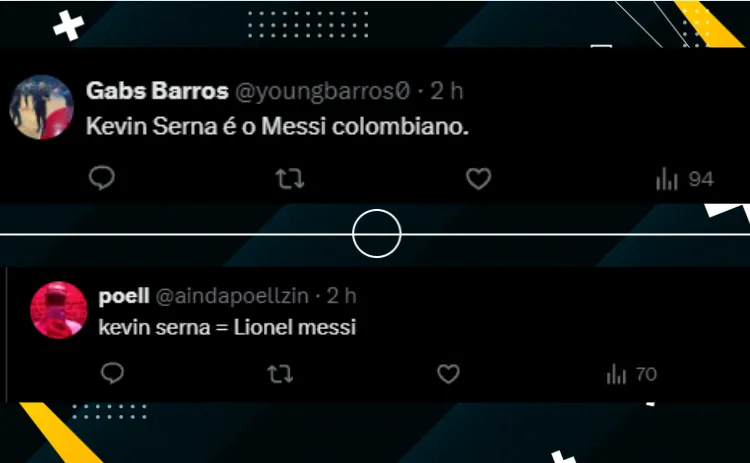Screen dimensions: 750x463
Task: Open Gabs Barros display name
Action: click(x=157, y=91)
